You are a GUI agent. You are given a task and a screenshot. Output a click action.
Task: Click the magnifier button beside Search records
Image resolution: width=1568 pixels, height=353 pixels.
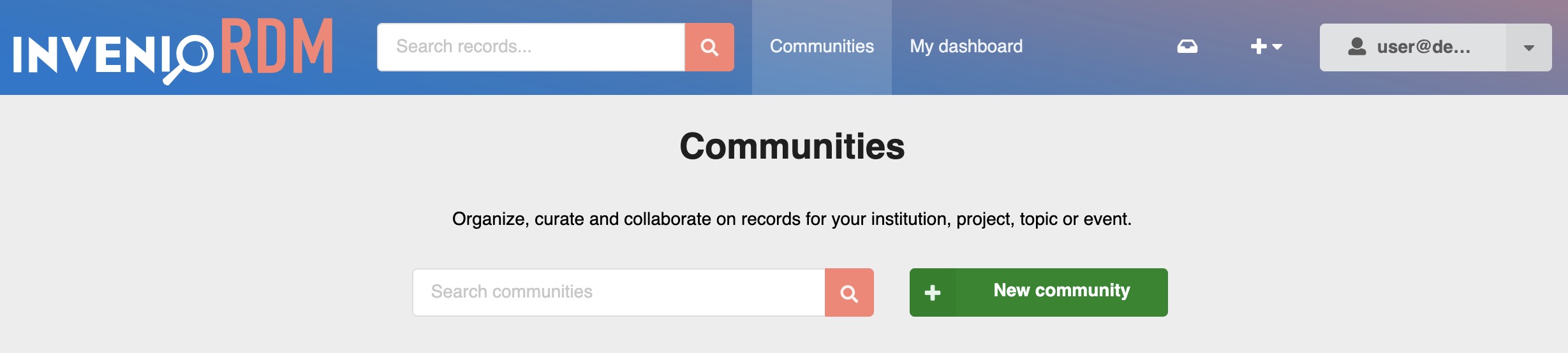tap(709, 47)
